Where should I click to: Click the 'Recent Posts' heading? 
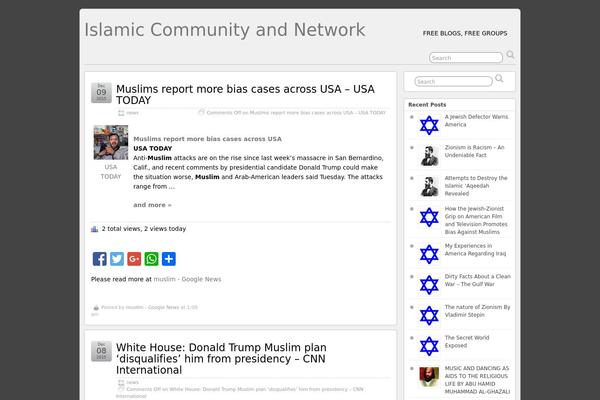pos(427,104)
